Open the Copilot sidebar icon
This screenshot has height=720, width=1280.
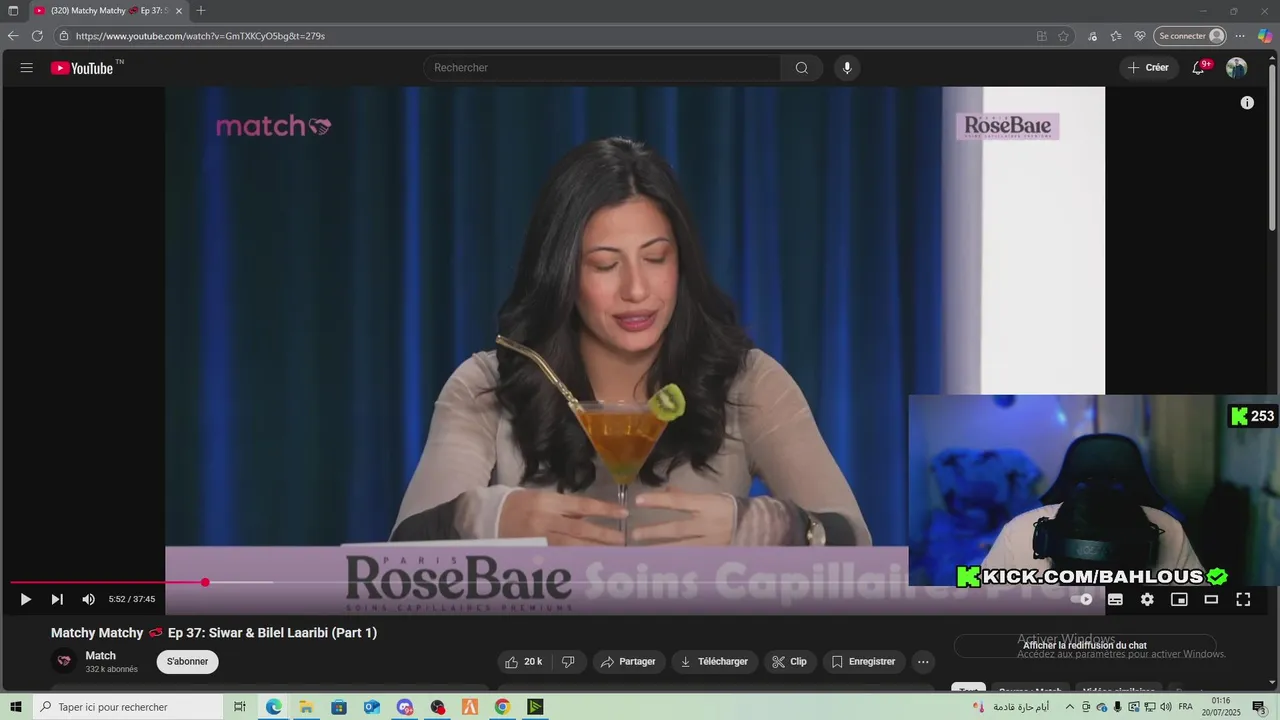(x=1265, y=36)
